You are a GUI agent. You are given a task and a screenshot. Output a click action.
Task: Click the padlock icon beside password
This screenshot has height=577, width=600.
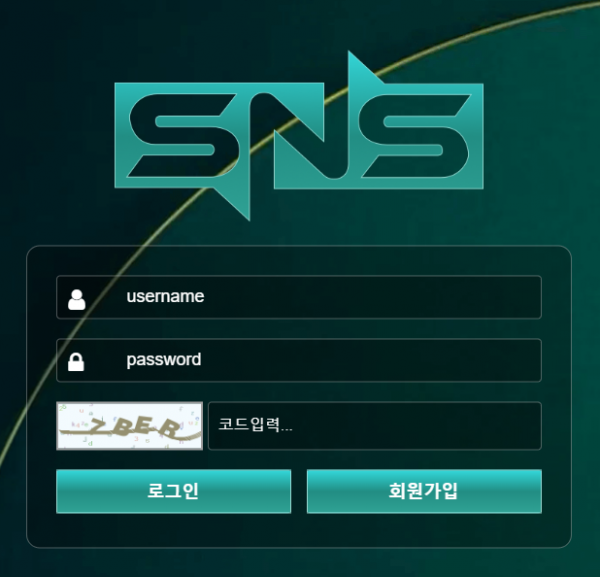(x=76, y=362)
